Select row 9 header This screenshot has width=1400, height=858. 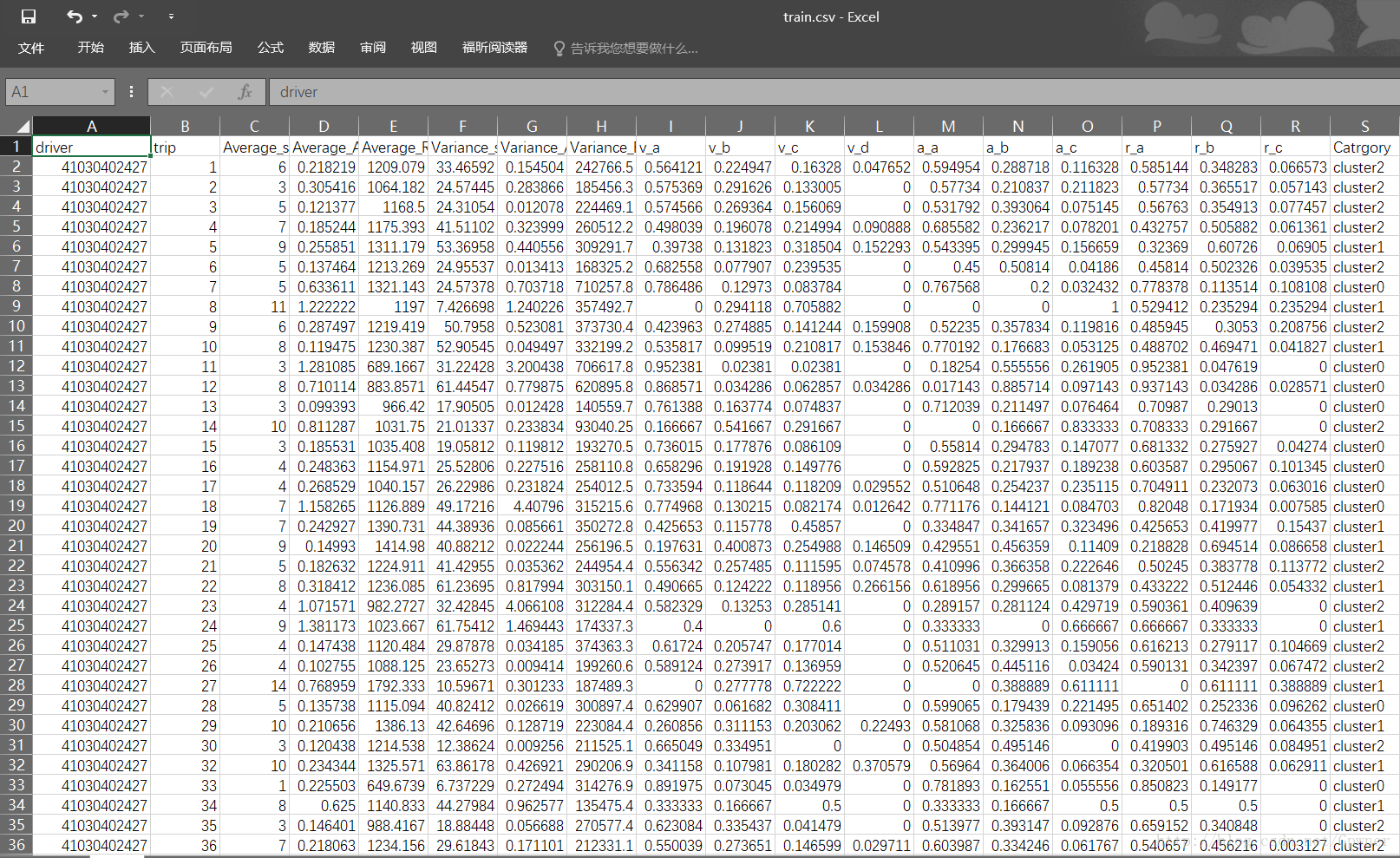(x=16, y=306)
